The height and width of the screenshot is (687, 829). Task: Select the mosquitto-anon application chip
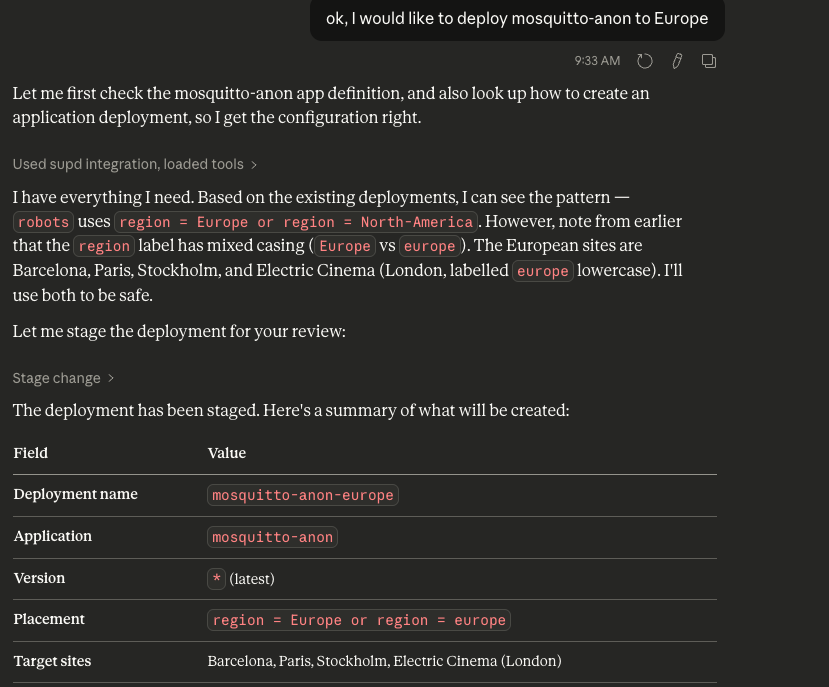[x=272, y=537]
